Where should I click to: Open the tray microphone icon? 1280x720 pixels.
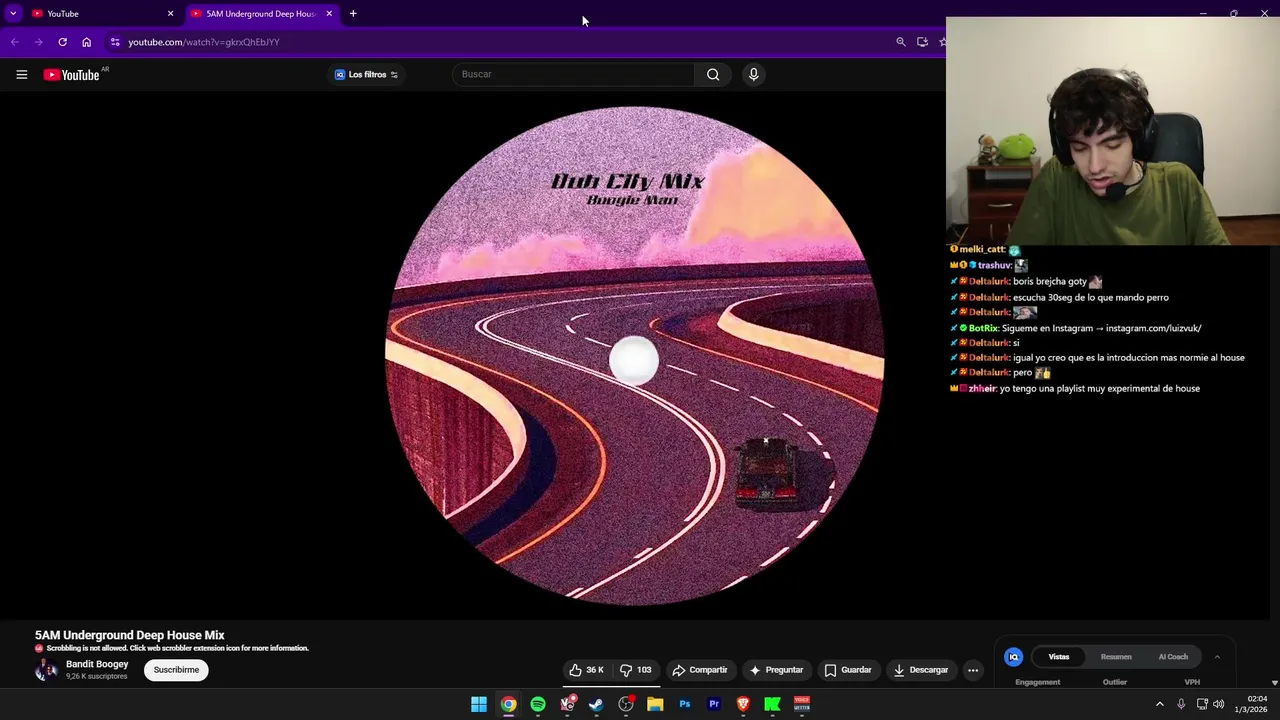pyautogui.click(x=1181, y=704)
